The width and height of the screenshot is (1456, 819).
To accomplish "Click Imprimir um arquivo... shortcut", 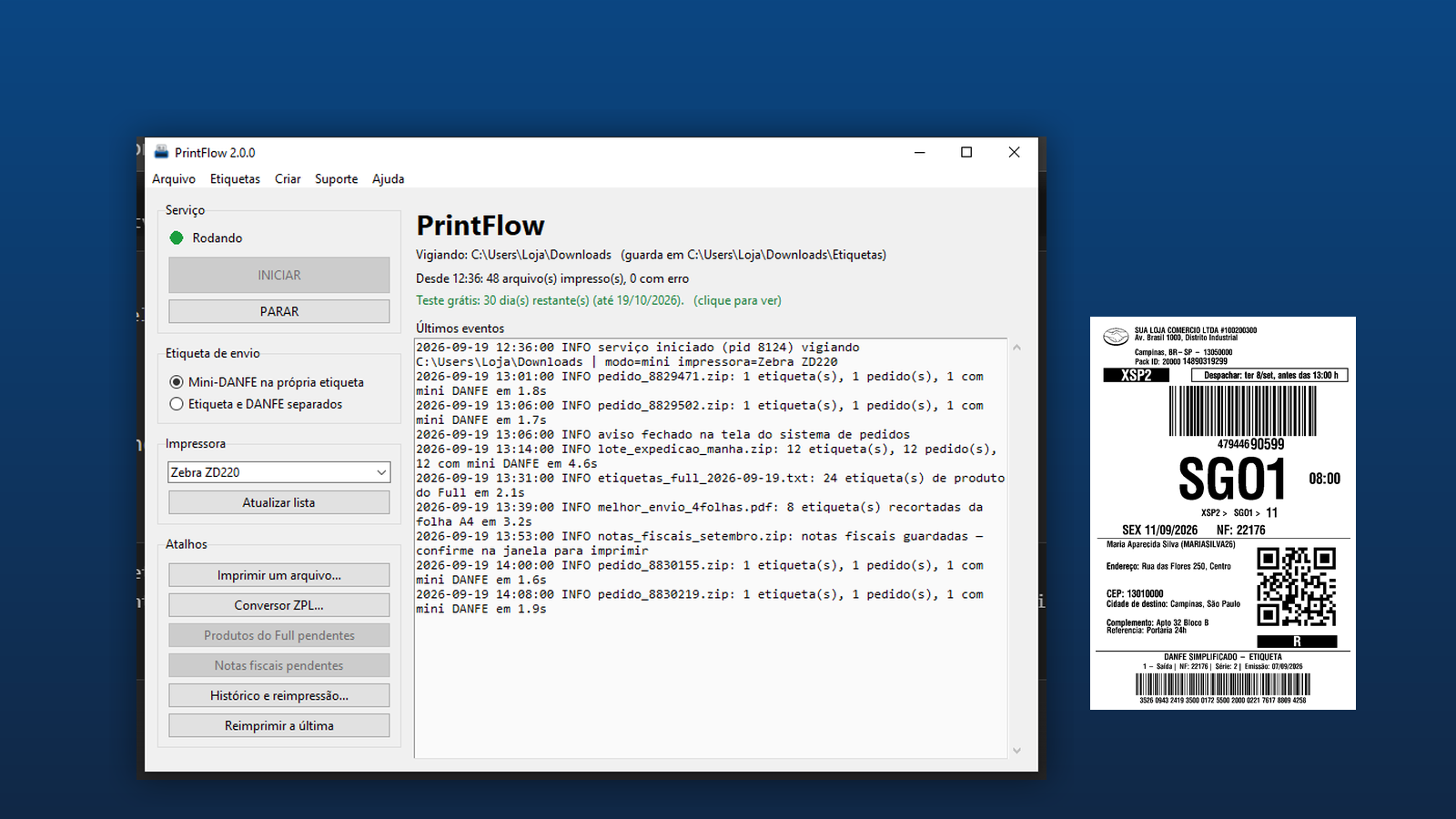I will (x=279, y=575).
